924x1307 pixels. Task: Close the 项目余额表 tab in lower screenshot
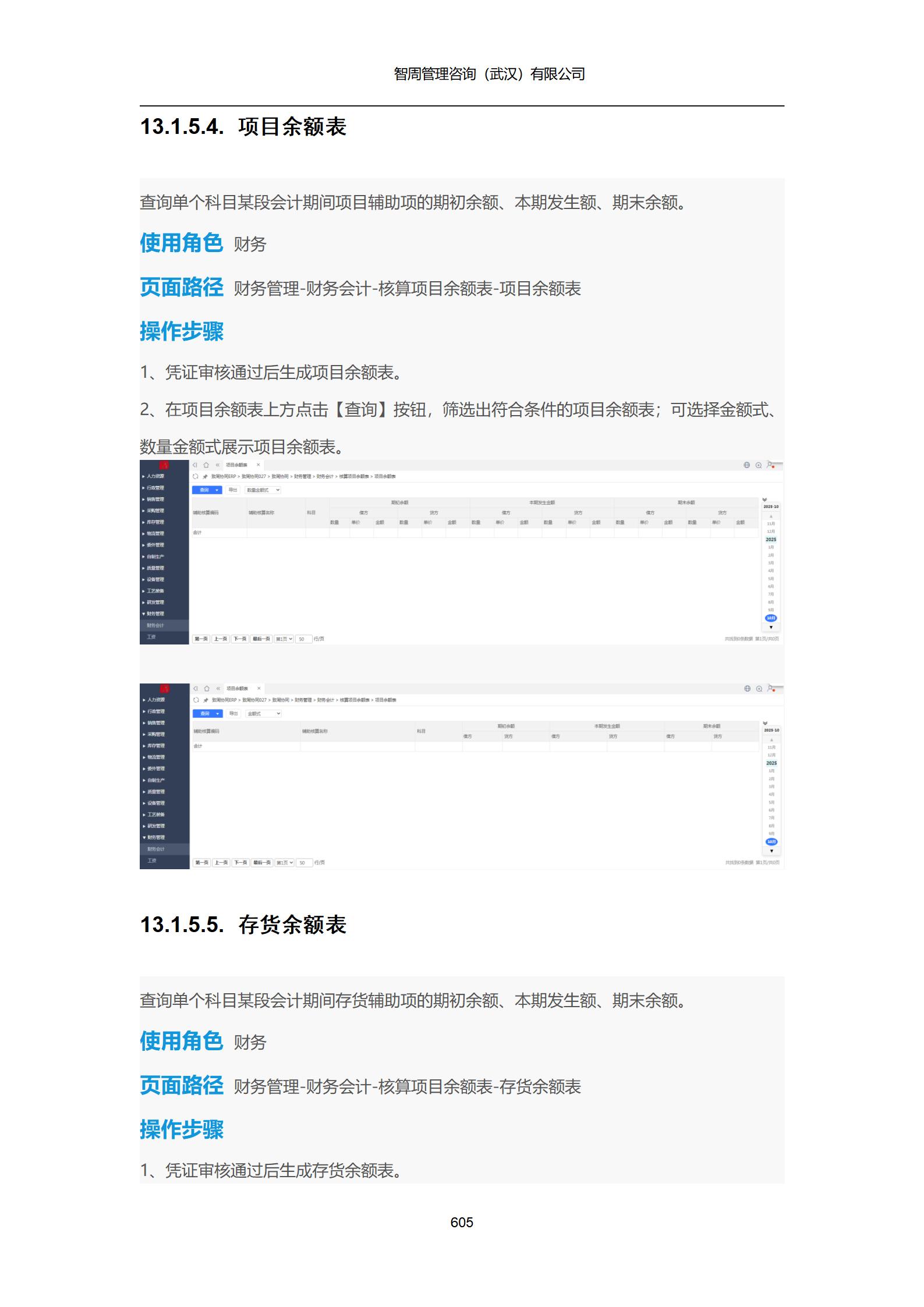tap(259, 688)
